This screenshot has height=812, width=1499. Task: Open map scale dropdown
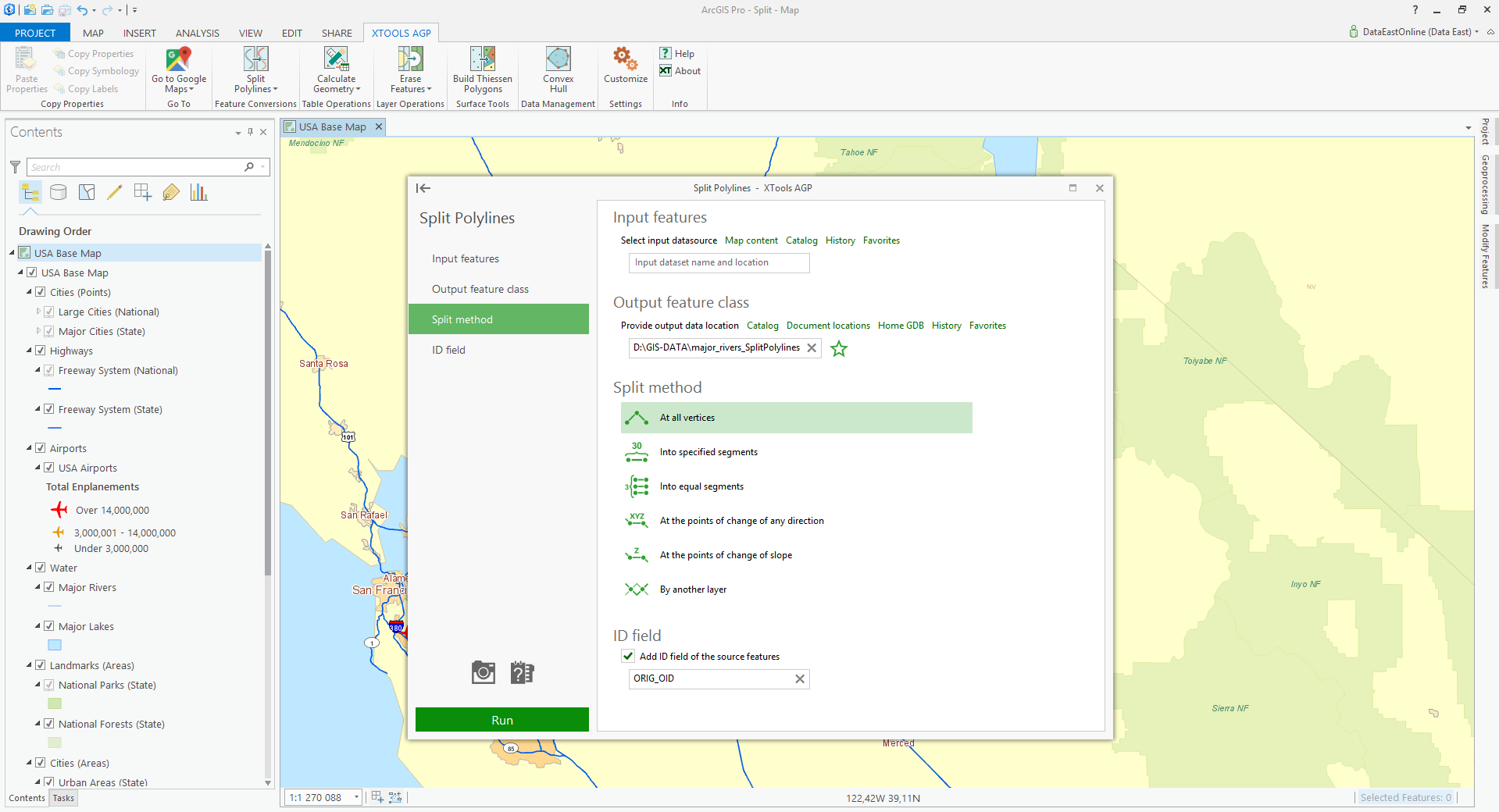coord(356,797)
